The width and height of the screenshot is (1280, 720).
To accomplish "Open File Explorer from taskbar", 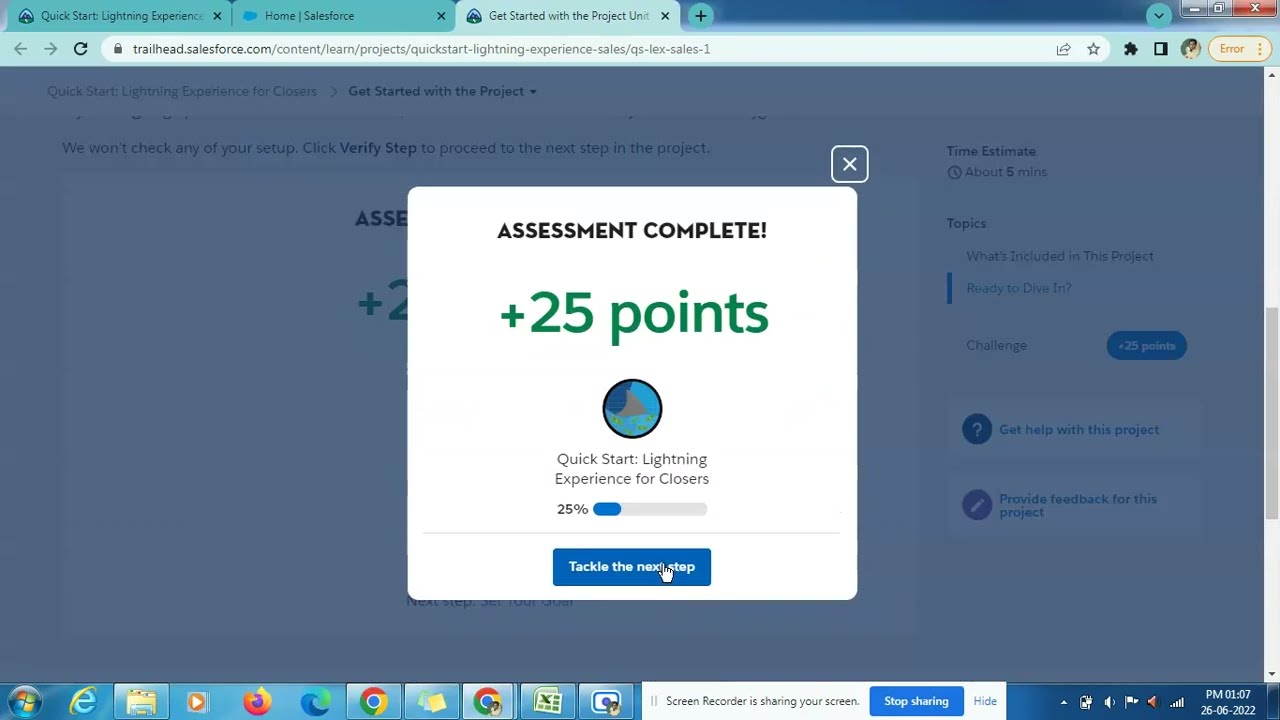I will (x=141, y=702).
